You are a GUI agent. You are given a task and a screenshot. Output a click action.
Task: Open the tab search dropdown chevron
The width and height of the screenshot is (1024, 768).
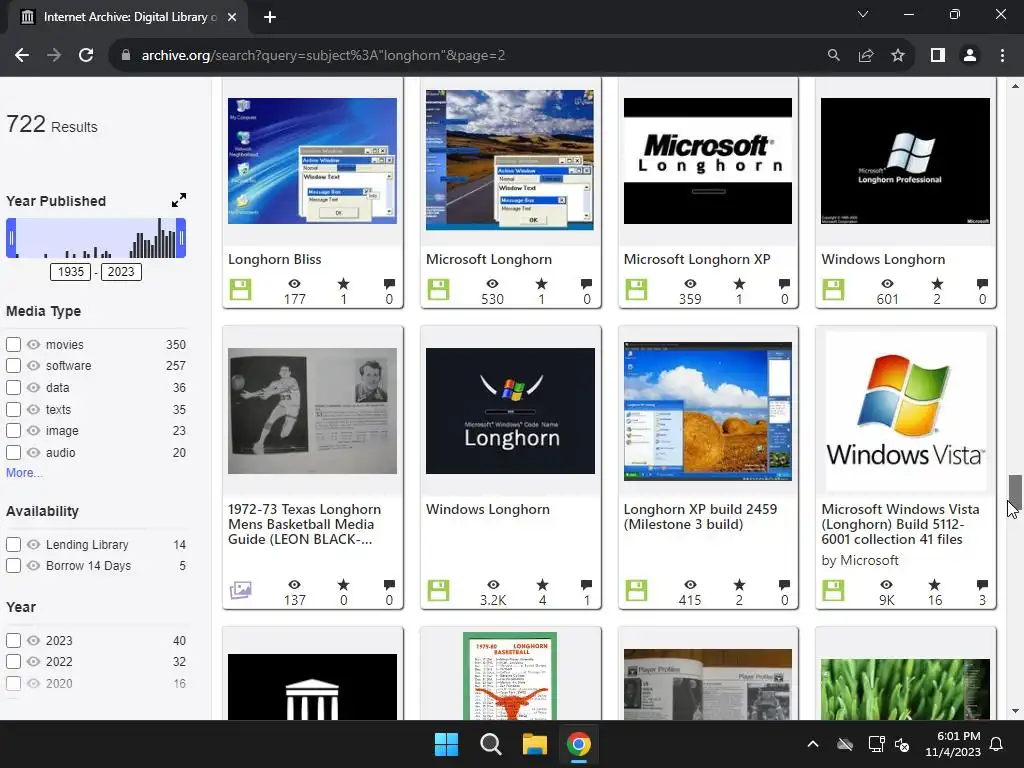(x=863, y=14)
